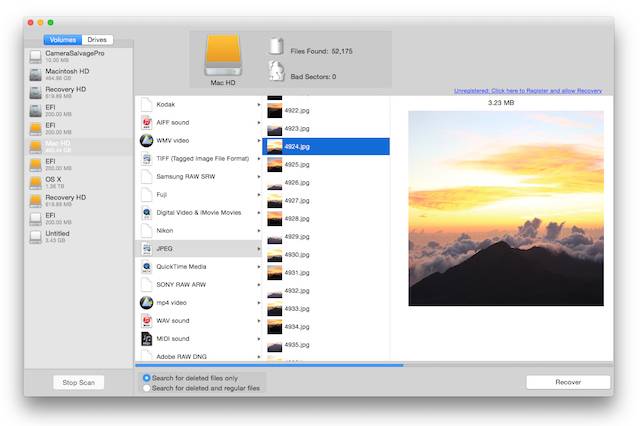Click the Bad Sectors: 0 text

tap(313, 76)
